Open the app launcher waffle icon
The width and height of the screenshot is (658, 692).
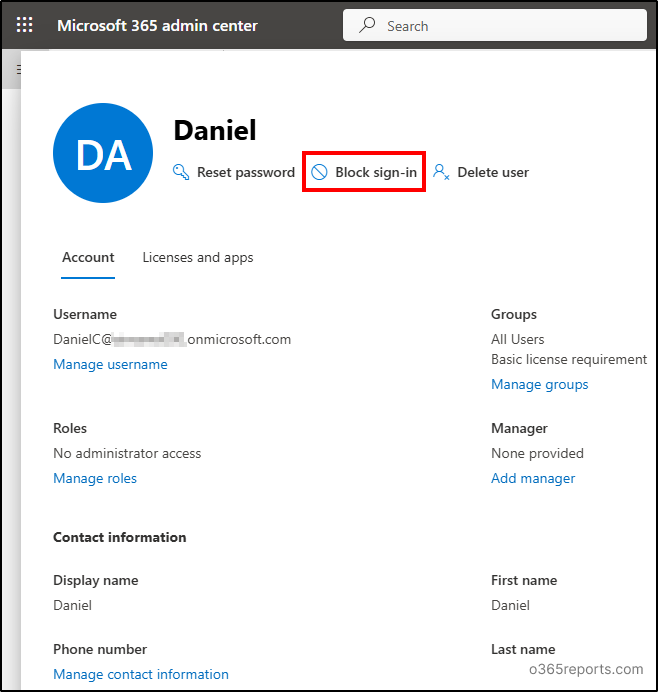pos(24,25)
